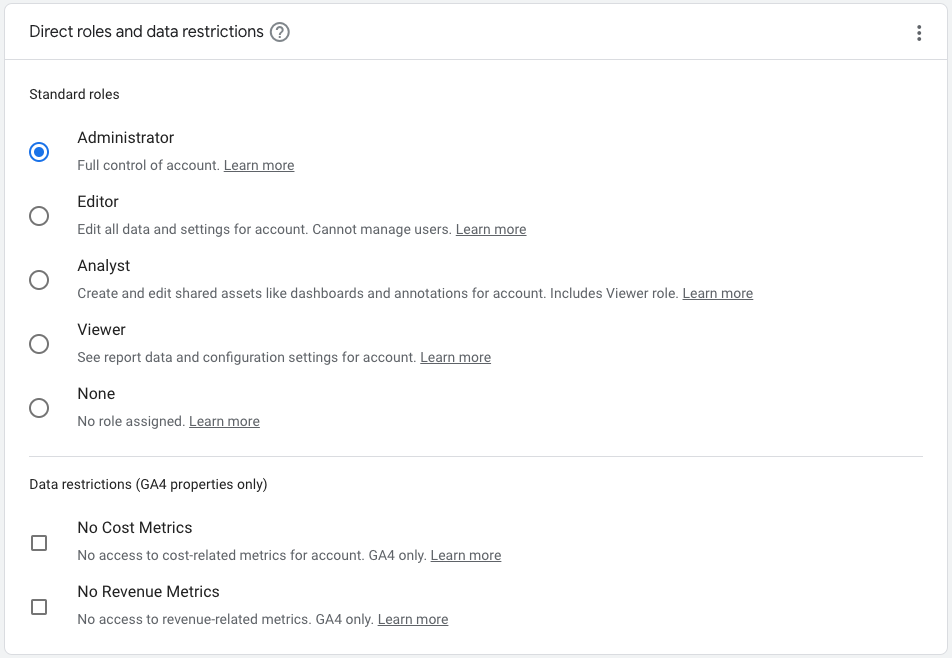
Task: Choose the Analyst role radio button
Action: click(x=39, y=280)
